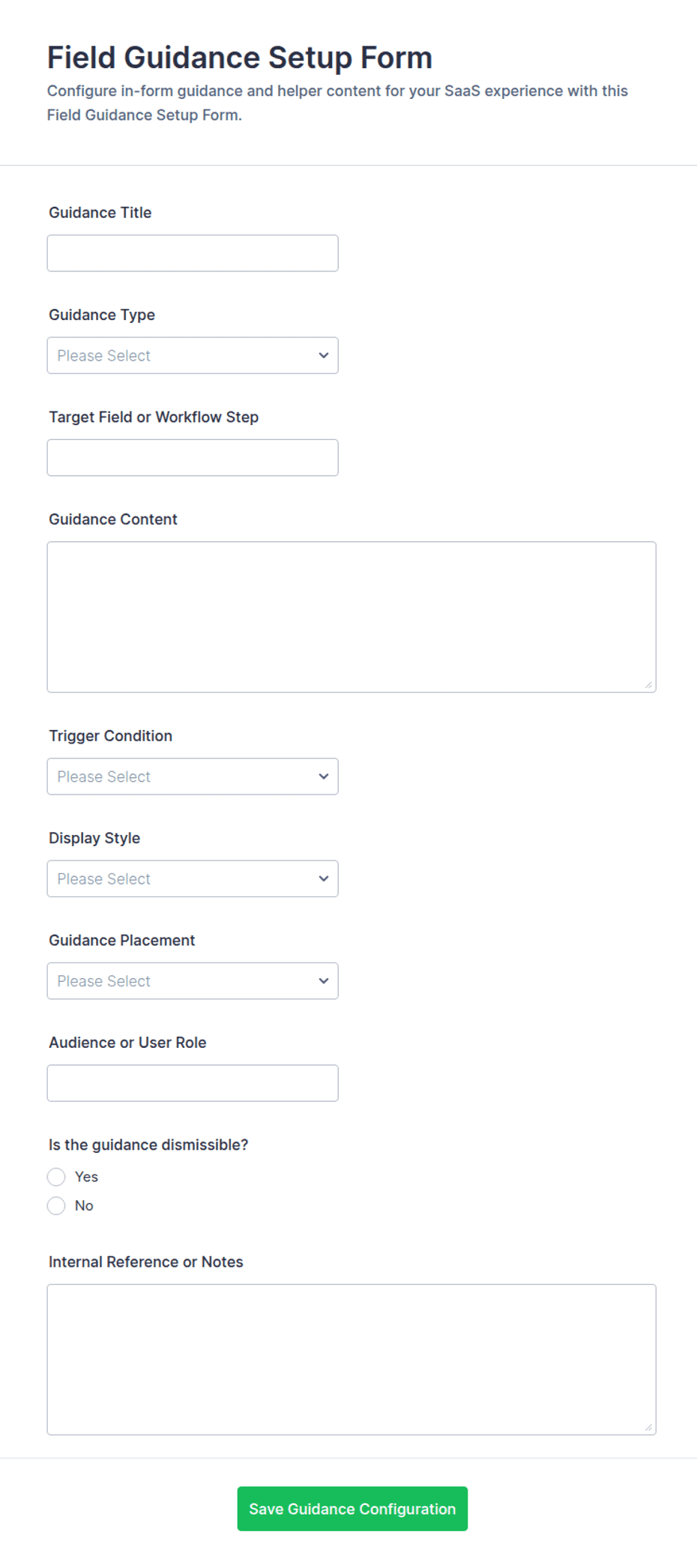Select Yes for guidance dismissible
697x1568 pixels.
[56, 1177]
